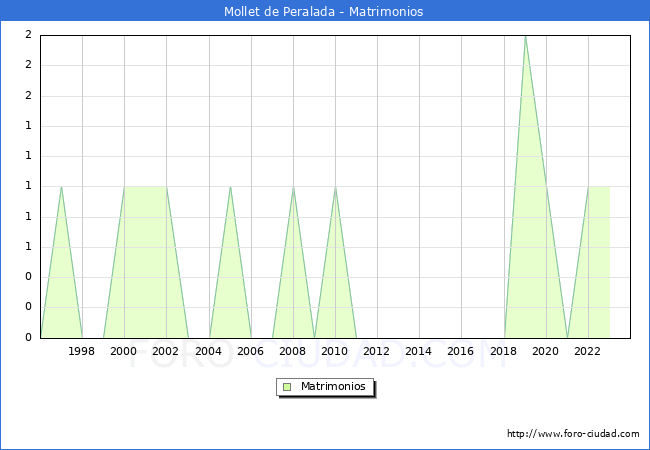
Task: Click the 2019 peak of the chart
Action: 525,37
